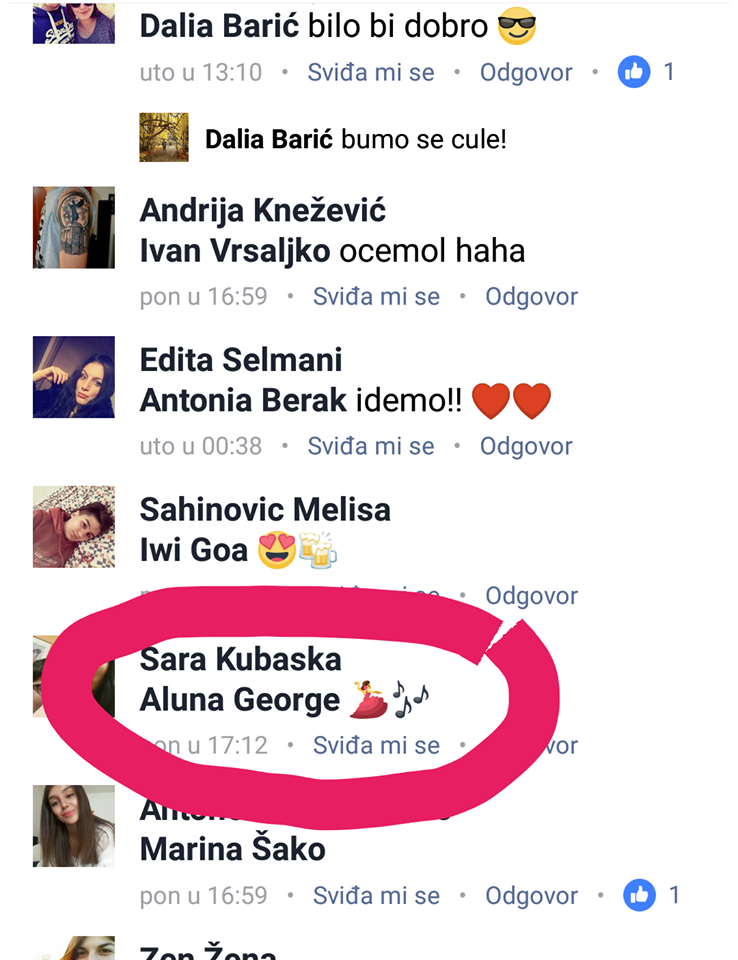Like Andrija Knežević's comment
Image resolution: width=738 pixels, height=960 pixels.
click(x=376, y=296)
